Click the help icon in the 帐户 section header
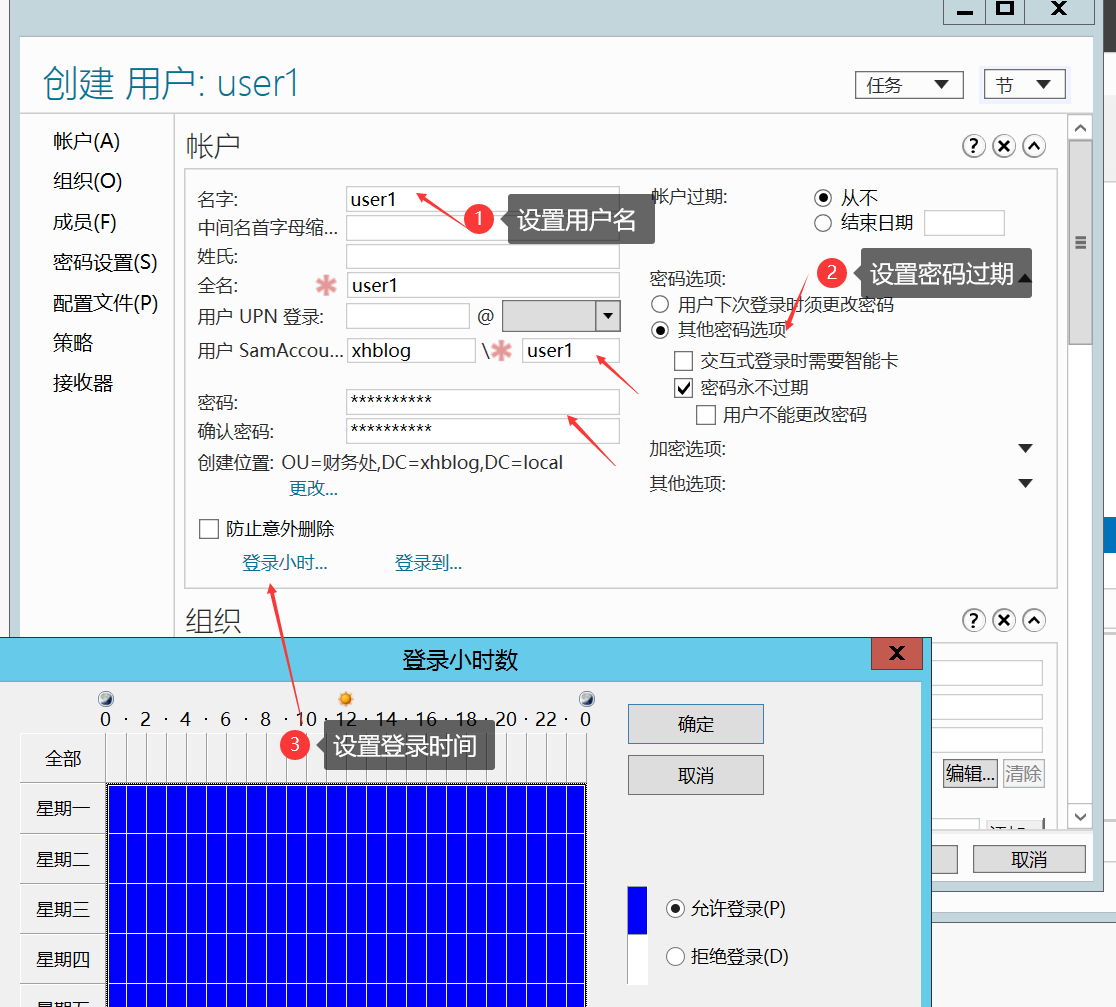The image size is (1116, 1007). 973,146
